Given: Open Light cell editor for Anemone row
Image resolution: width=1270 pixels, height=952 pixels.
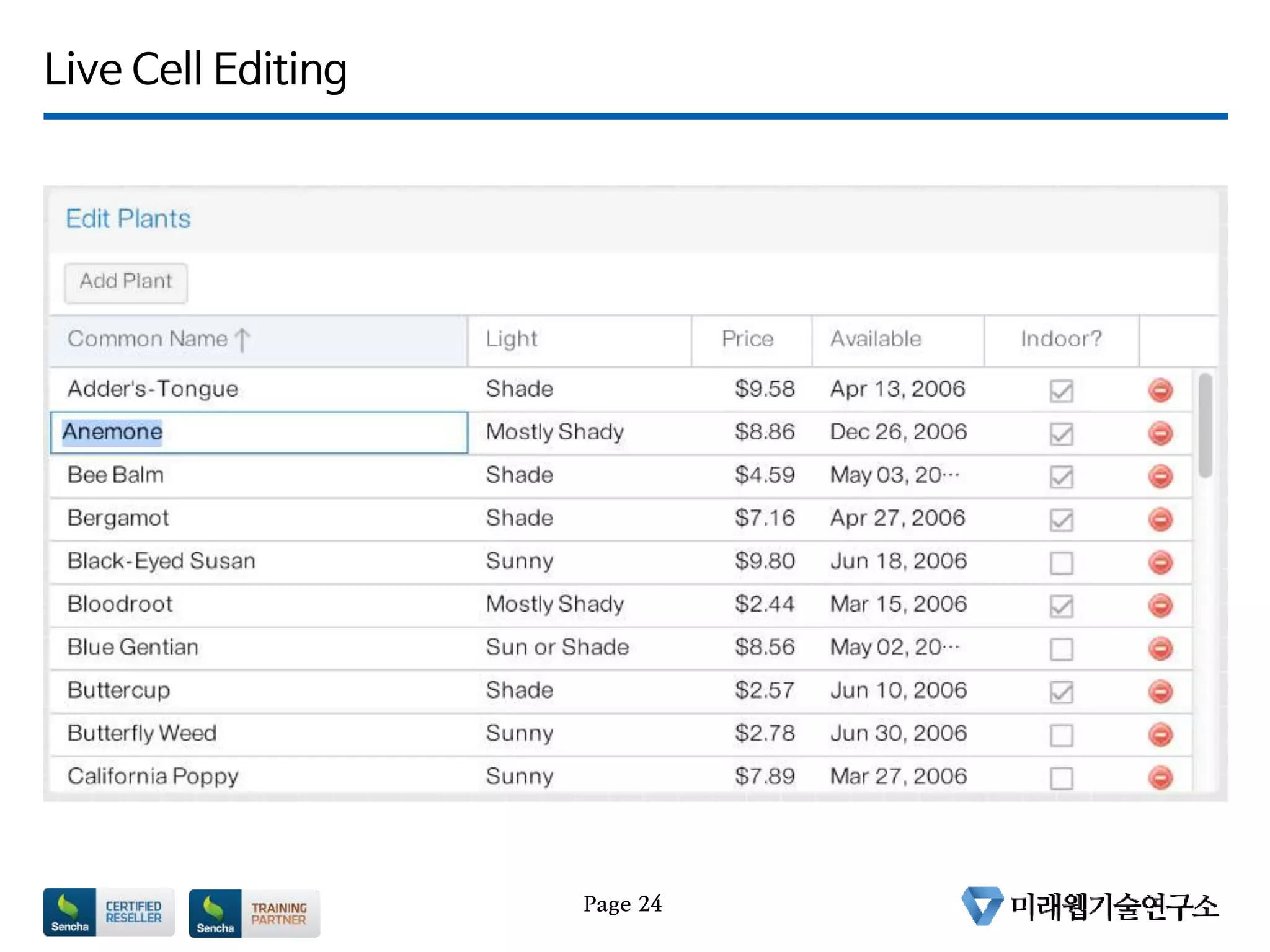Looking at the screenshot, I should point(554,432).
